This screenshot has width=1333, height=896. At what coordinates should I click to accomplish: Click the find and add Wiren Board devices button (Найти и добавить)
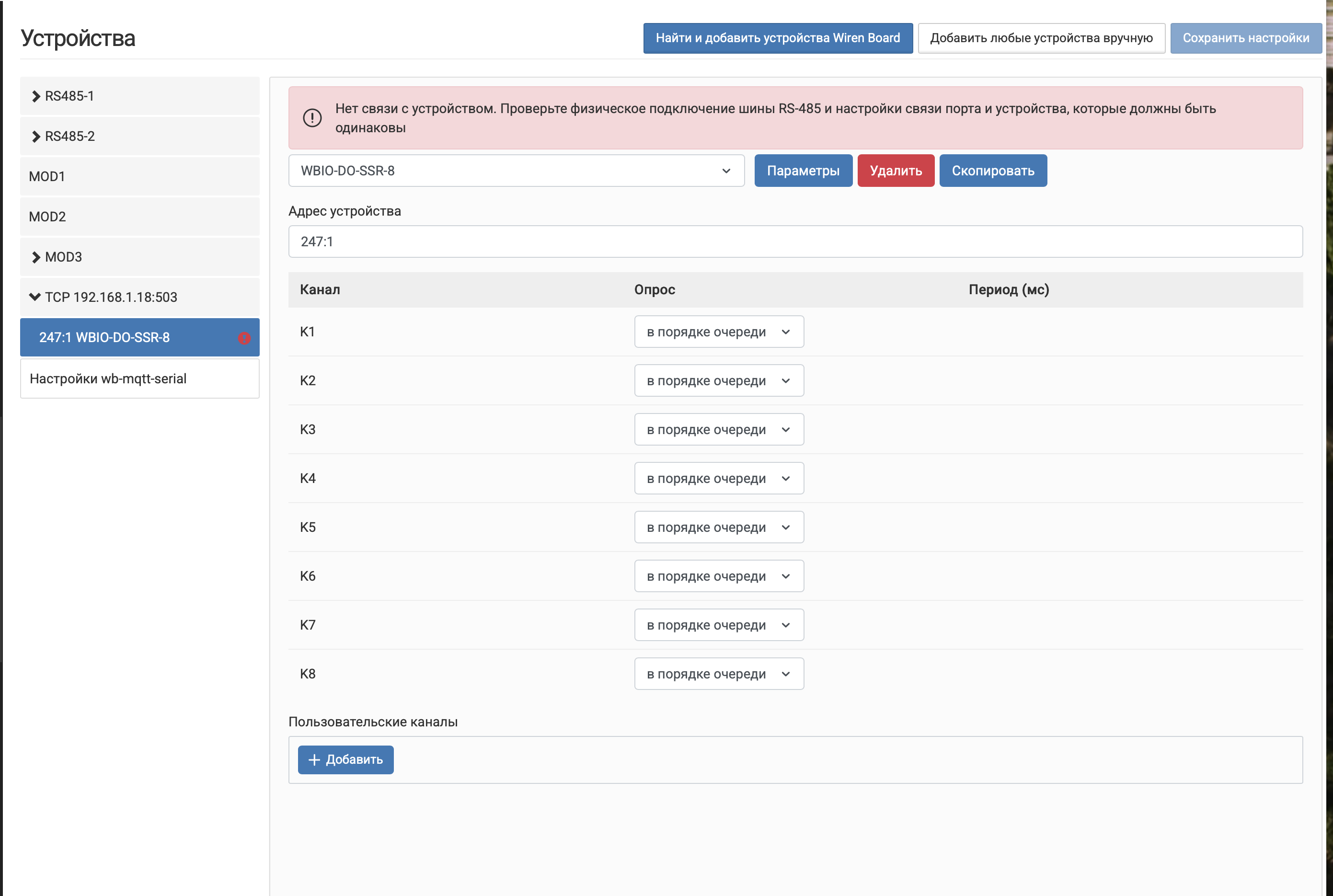pos(777,38)
